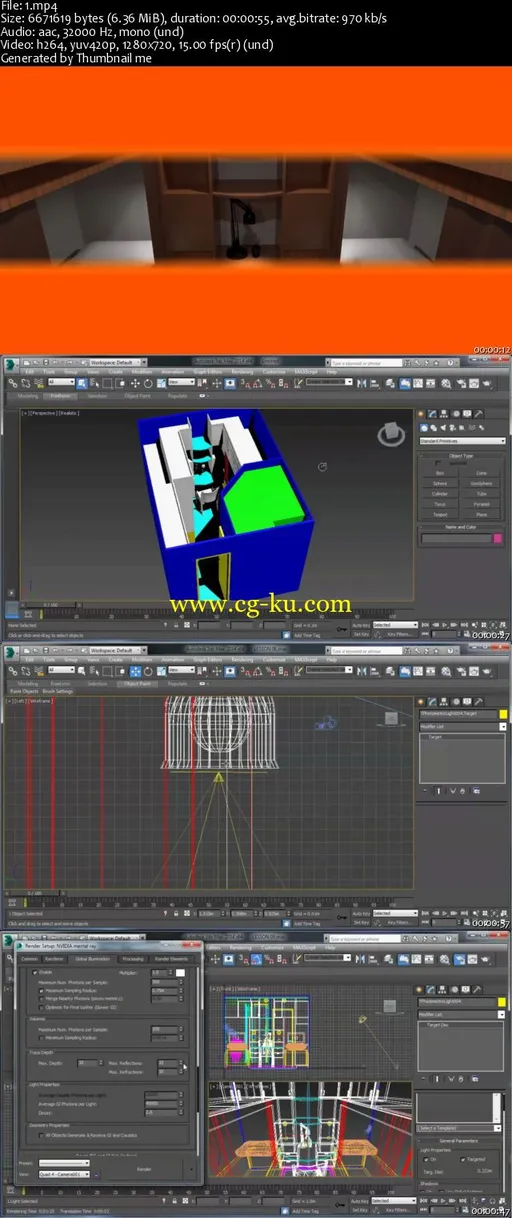The width and height of the screenshot is (512, 1218).
Task: Toggle Merge Nearby Photons checkbox
Action: coord(41,998)
